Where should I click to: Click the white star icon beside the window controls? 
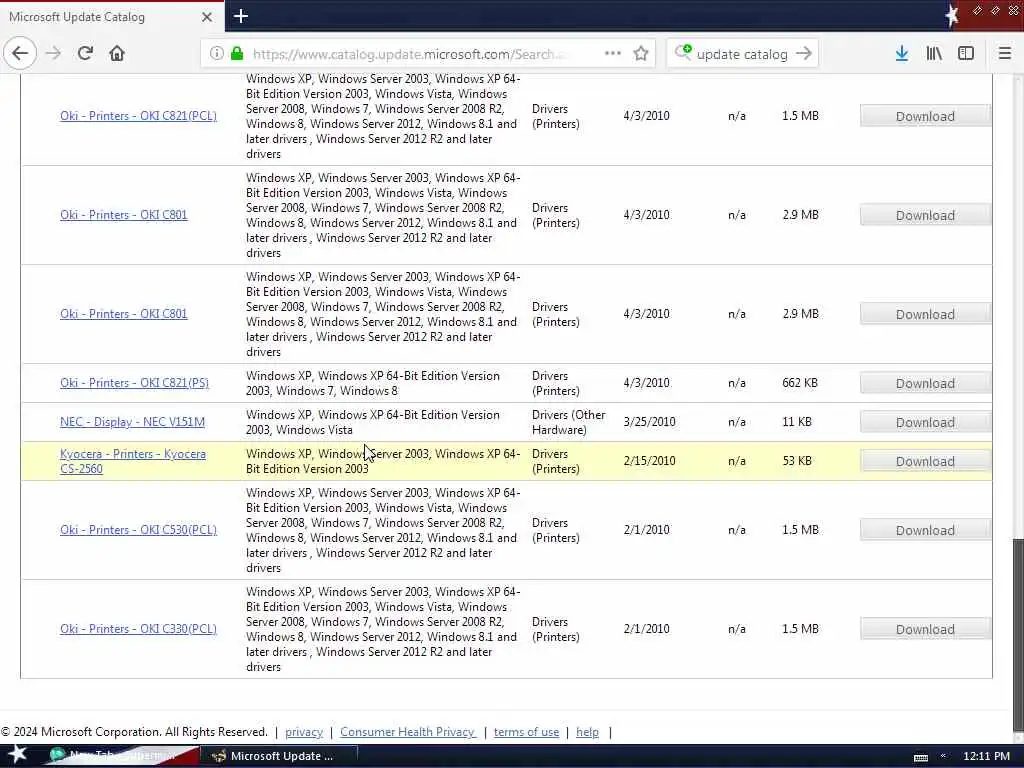pyautogui.click(x=952, y=16)
